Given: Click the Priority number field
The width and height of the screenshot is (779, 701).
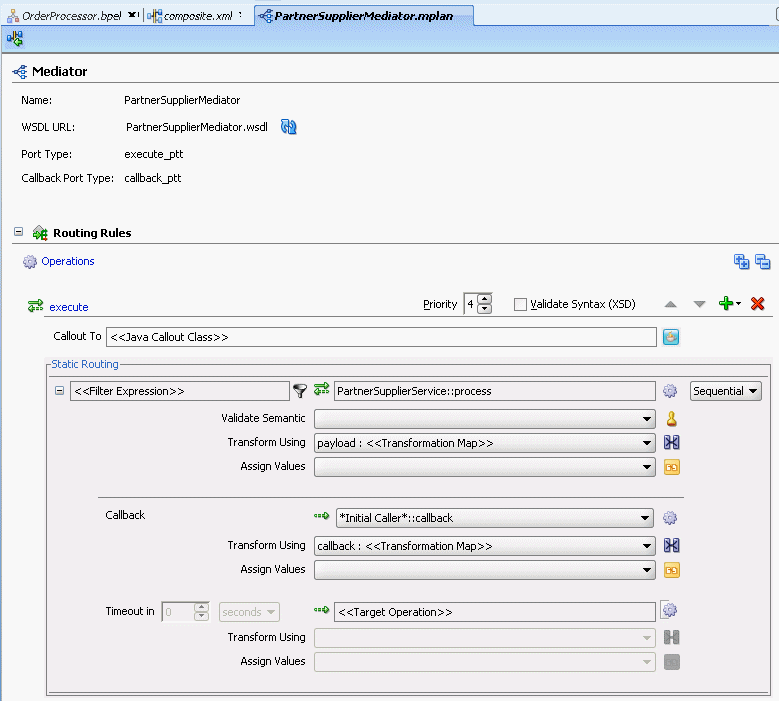Looking at the screenshot, I should pyautogui.click(x=470, y=304).
